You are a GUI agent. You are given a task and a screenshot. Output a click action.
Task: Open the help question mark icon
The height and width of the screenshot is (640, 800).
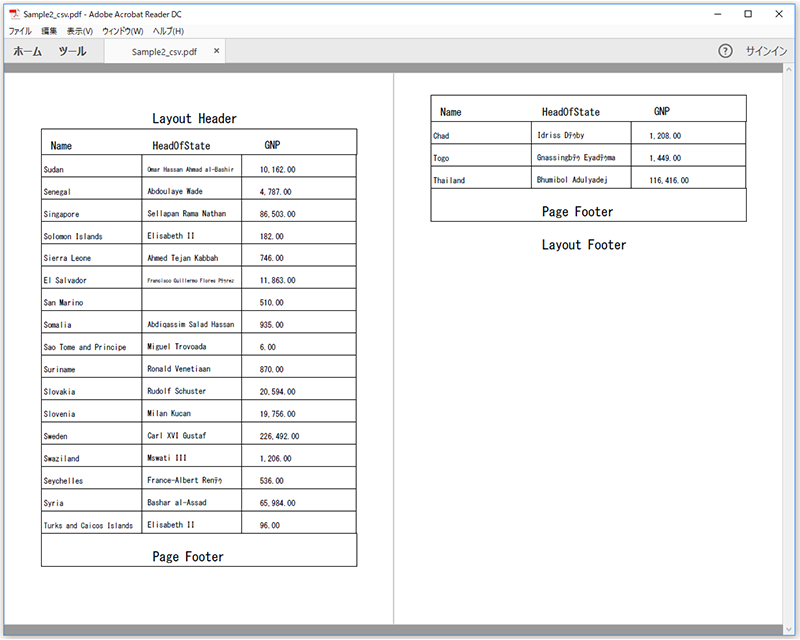[725, 51]
